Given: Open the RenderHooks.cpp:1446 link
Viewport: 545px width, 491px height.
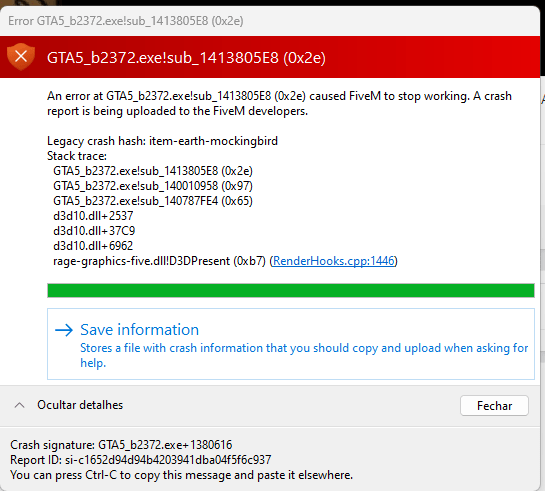Looking at the screenshot, I should coord(334,261).
